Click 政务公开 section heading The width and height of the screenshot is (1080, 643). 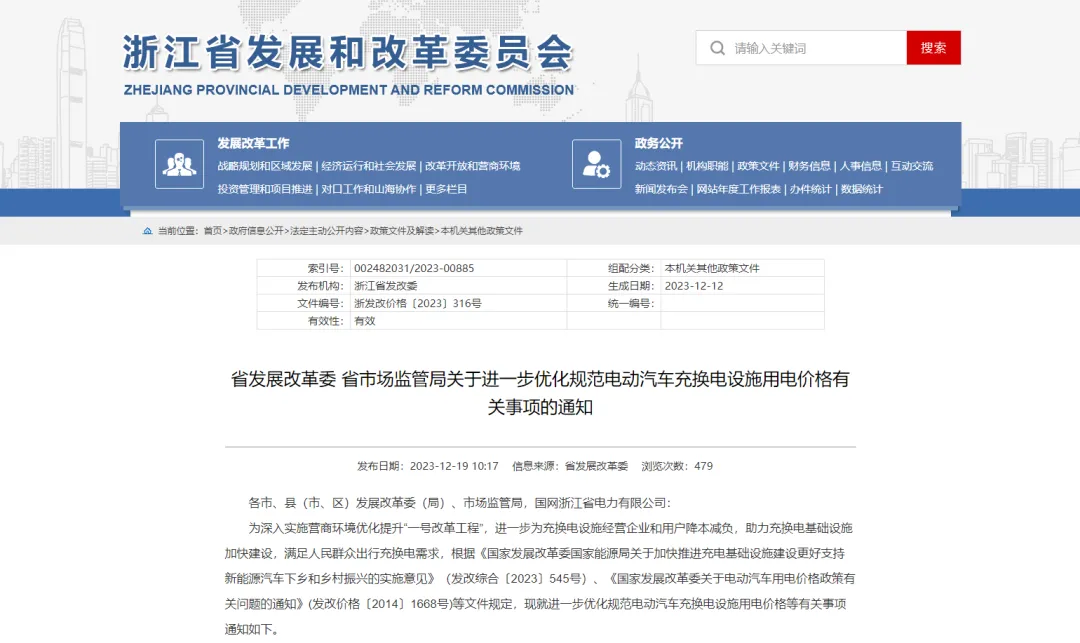pos(658,143)
